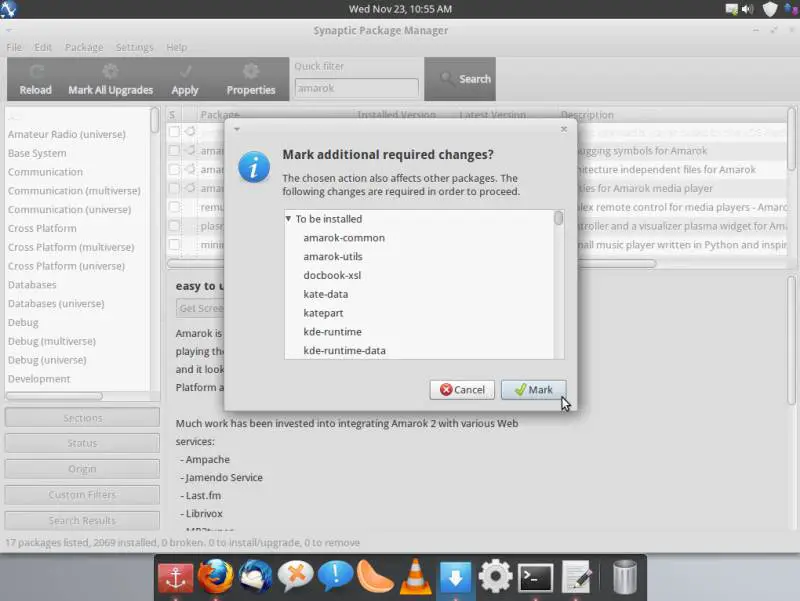Open the orange slice dock icon
Viewport: 800px width, 601px height.
click(375, 577)
